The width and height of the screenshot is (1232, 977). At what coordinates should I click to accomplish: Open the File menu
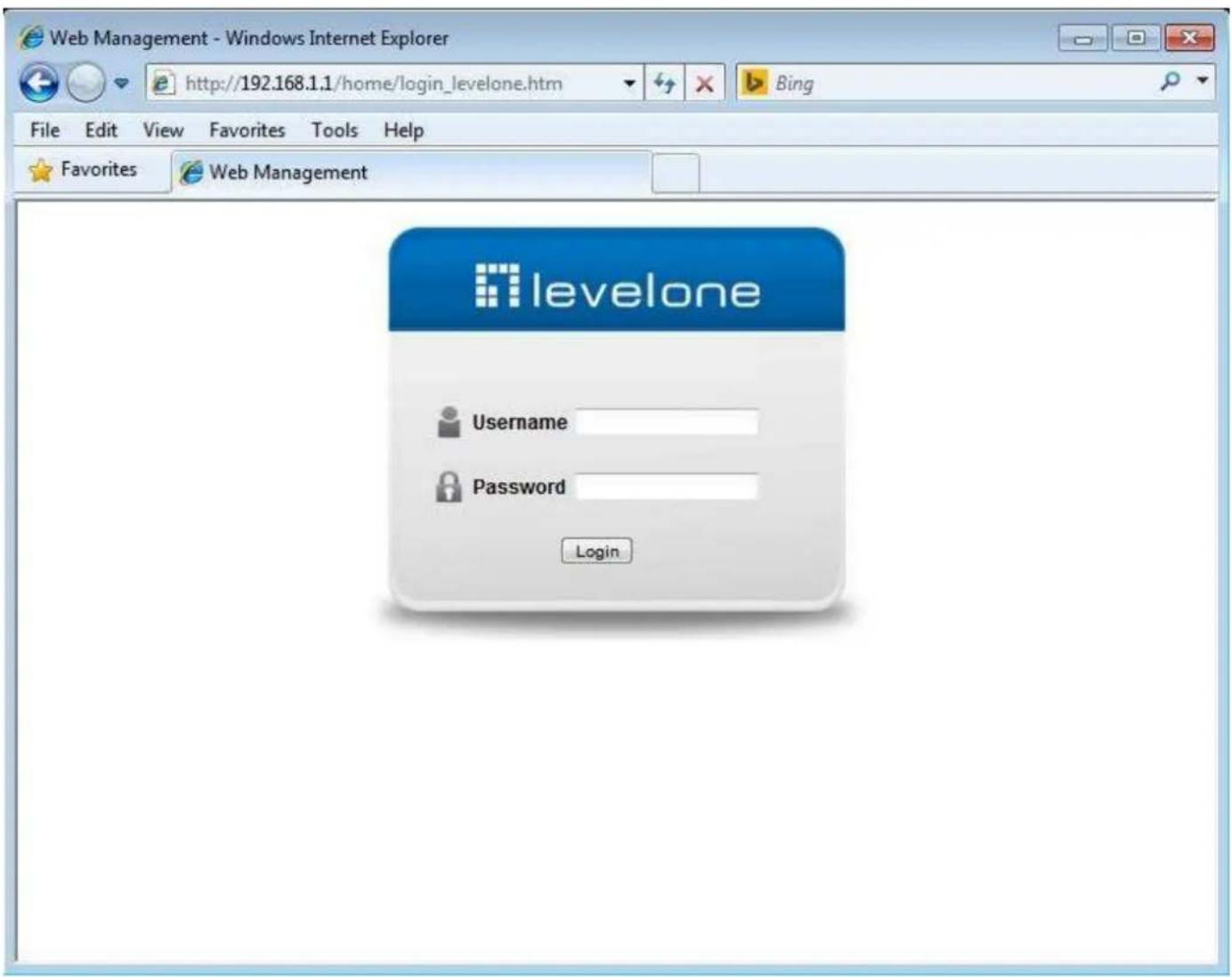[x=45, y=130]
